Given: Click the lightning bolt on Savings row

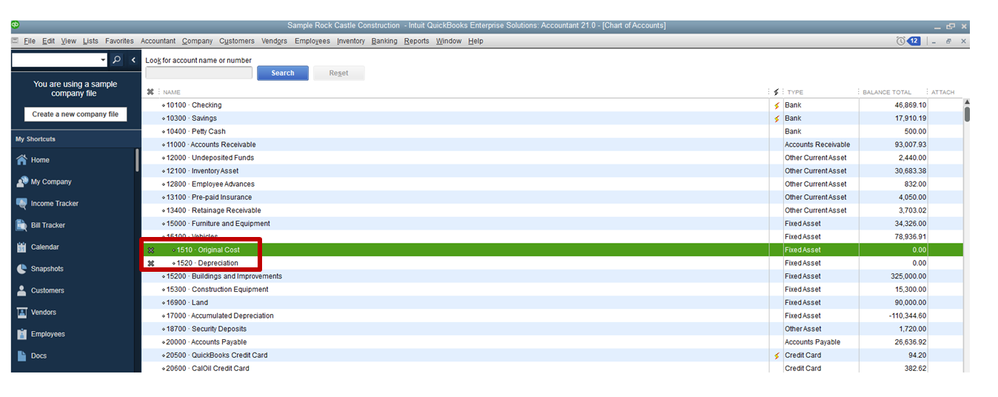Looking at the screenshot, I should (777, 118).
